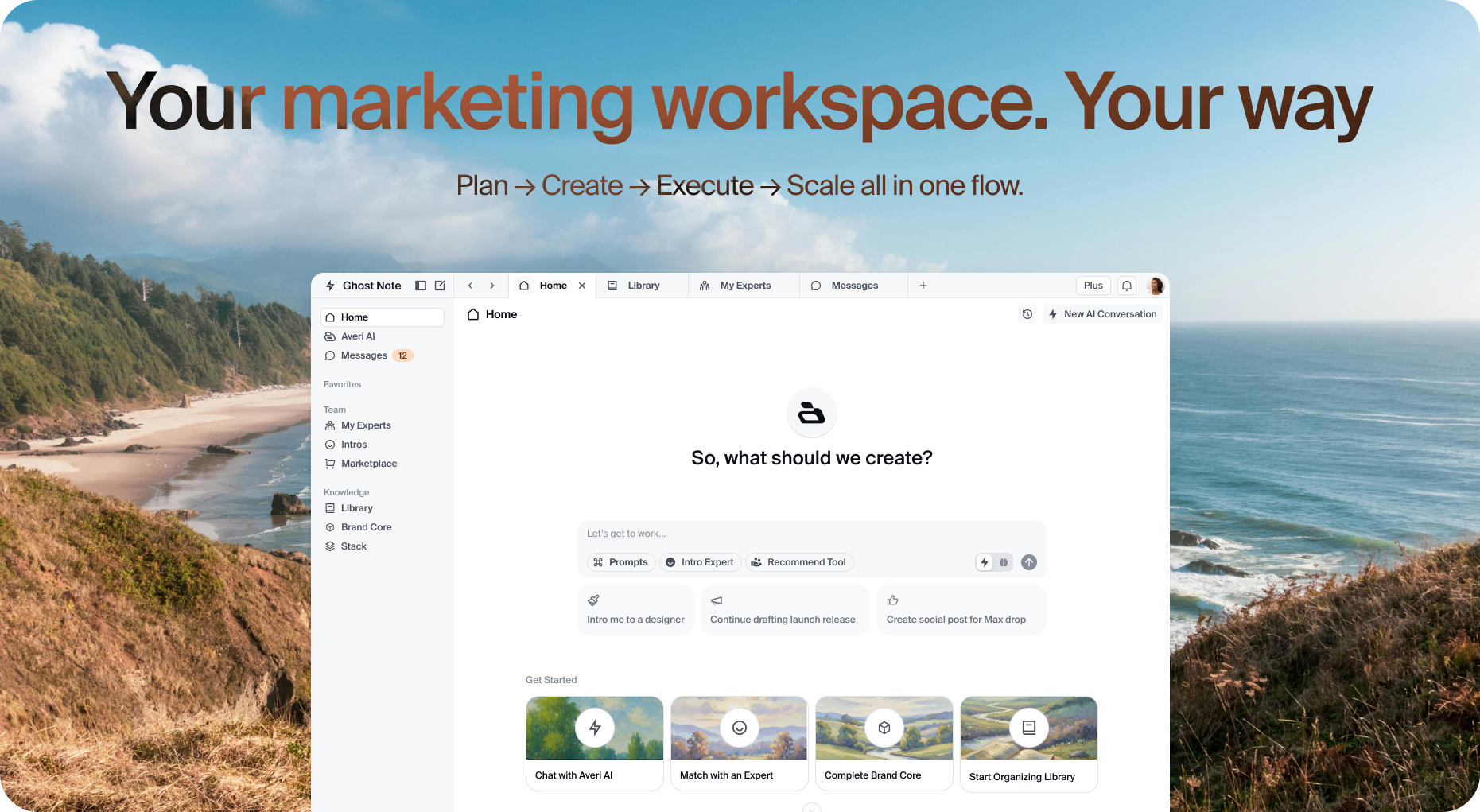
Task: Open the Ghost Note workspace switcher
Action: [364, 286]
